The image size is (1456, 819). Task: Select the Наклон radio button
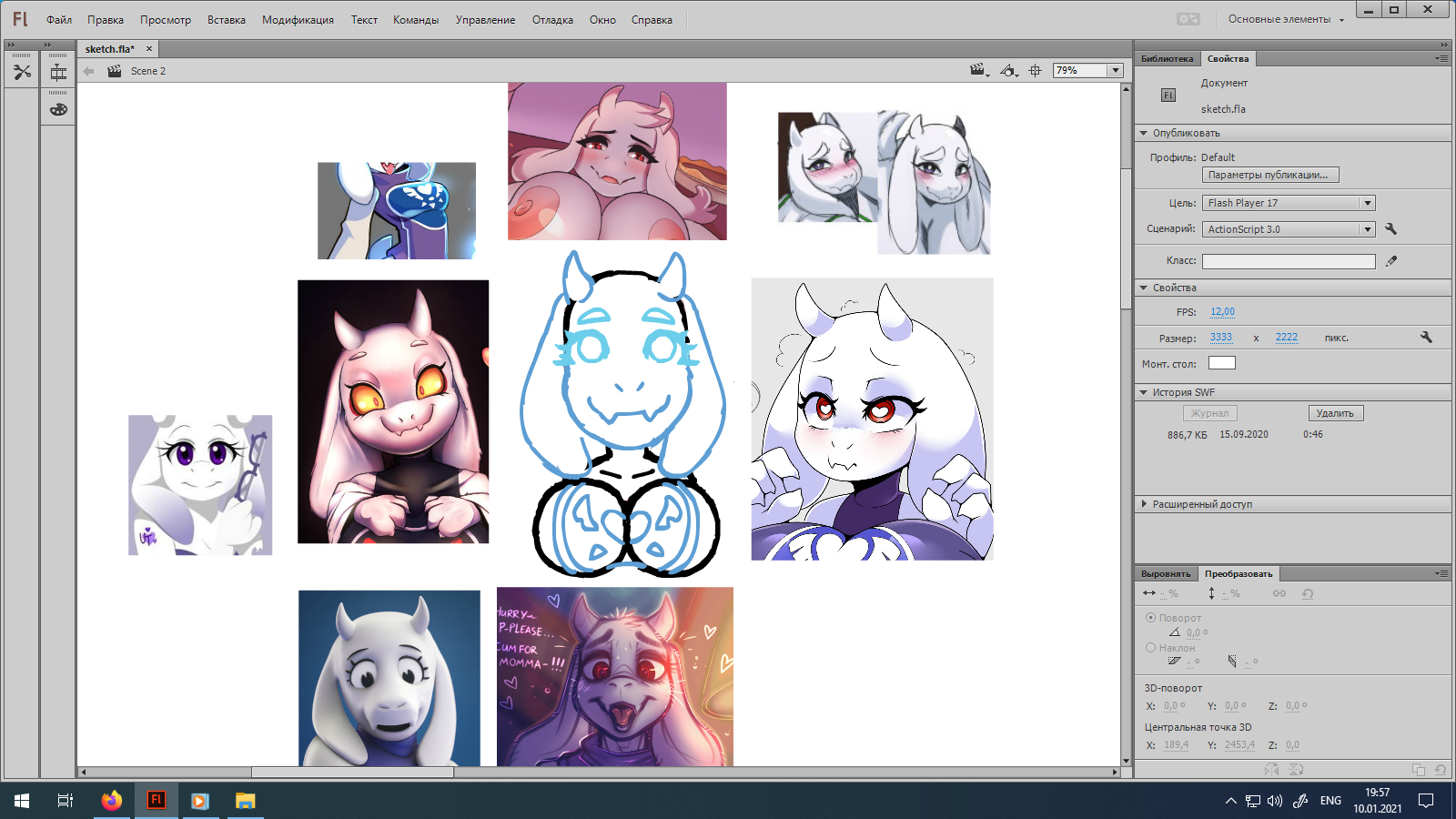click(1150, 648)
